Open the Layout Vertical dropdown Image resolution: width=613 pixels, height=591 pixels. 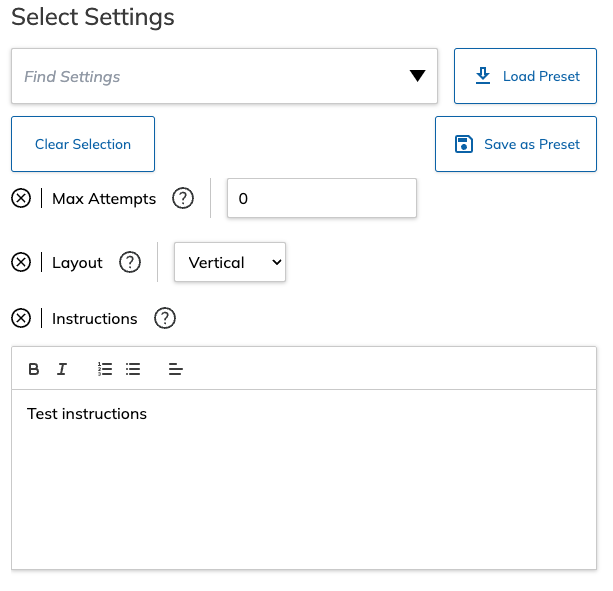point(230,262)
